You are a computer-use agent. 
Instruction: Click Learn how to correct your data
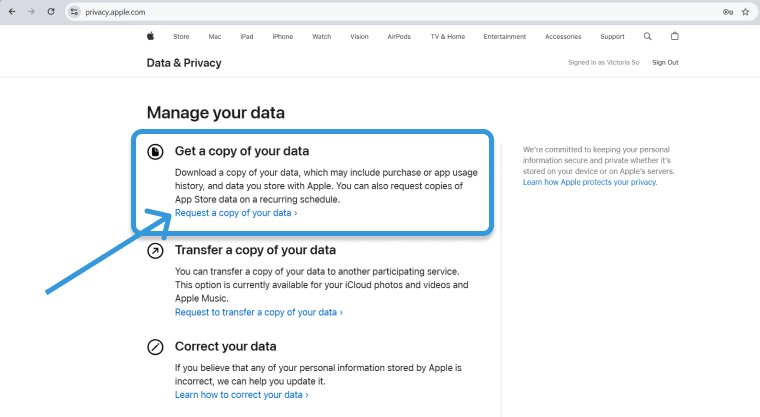pyautogui.click(x=242, y=395)
